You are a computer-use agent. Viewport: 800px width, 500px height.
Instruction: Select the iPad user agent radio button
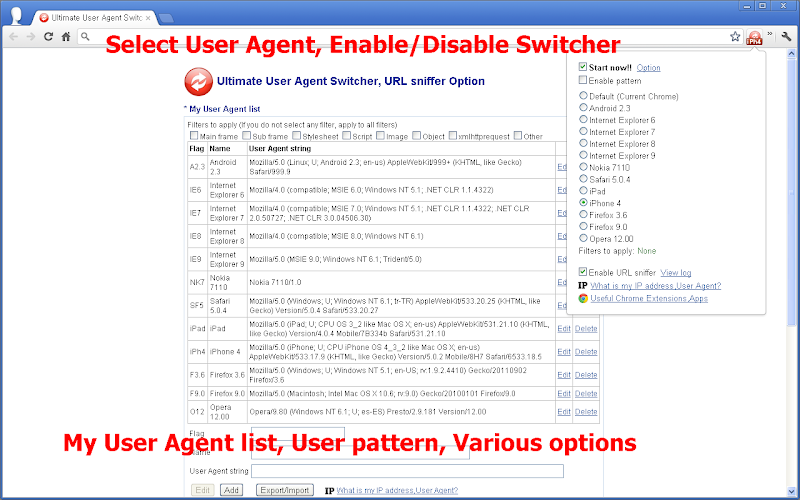[583, 190]
